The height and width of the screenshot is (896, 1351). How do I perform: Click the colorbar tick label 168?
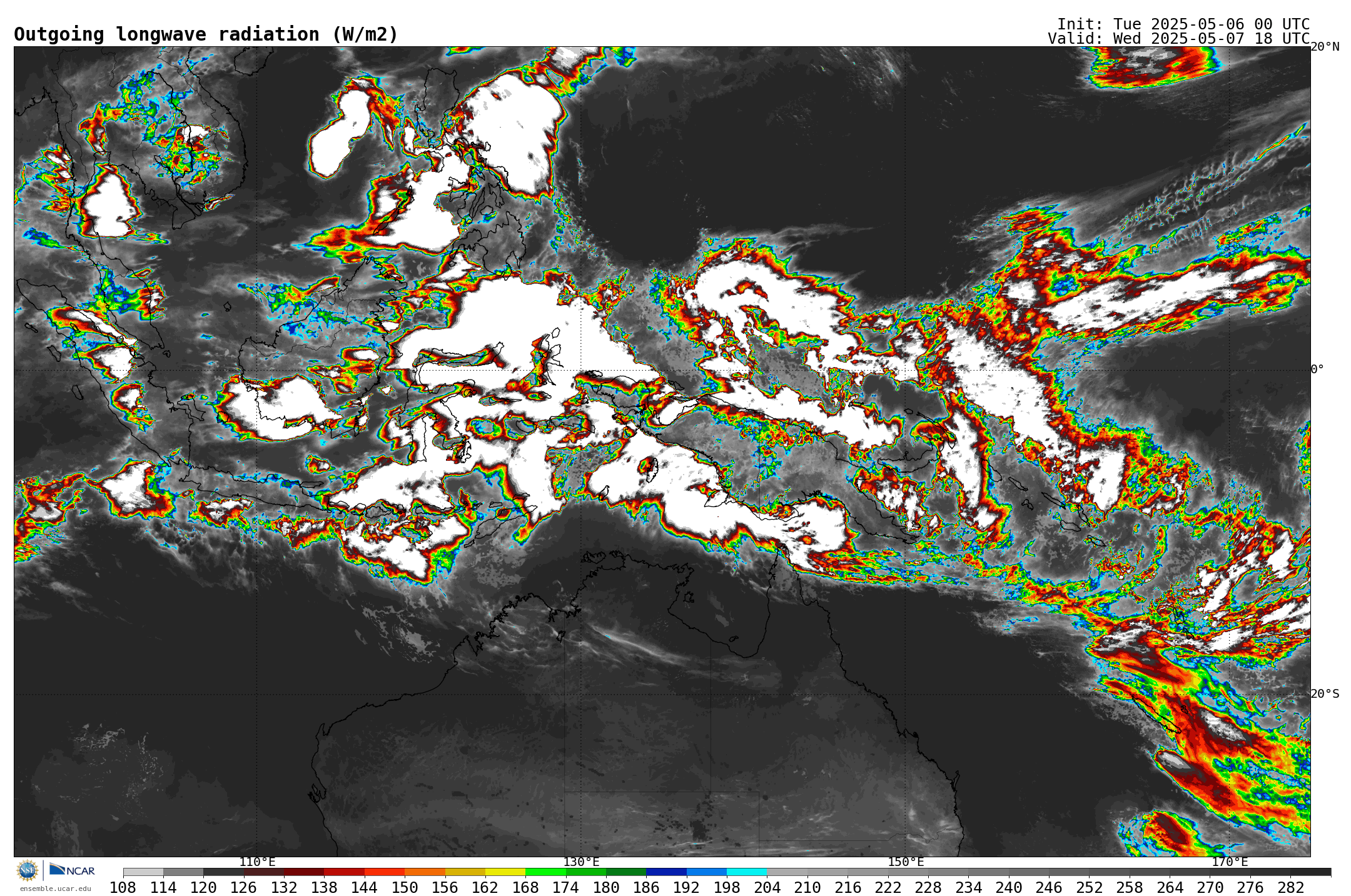pyautogui.click(x=525, y=888)
